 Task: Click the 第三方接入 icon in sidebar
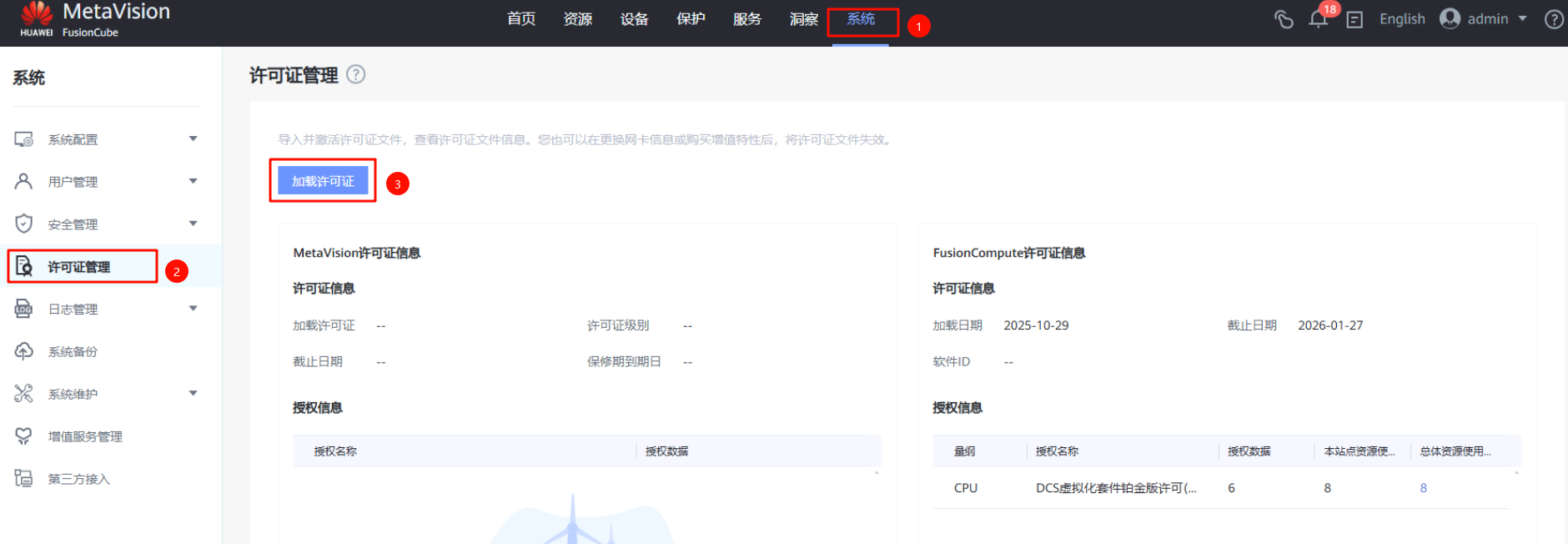[x=23, y=478]
